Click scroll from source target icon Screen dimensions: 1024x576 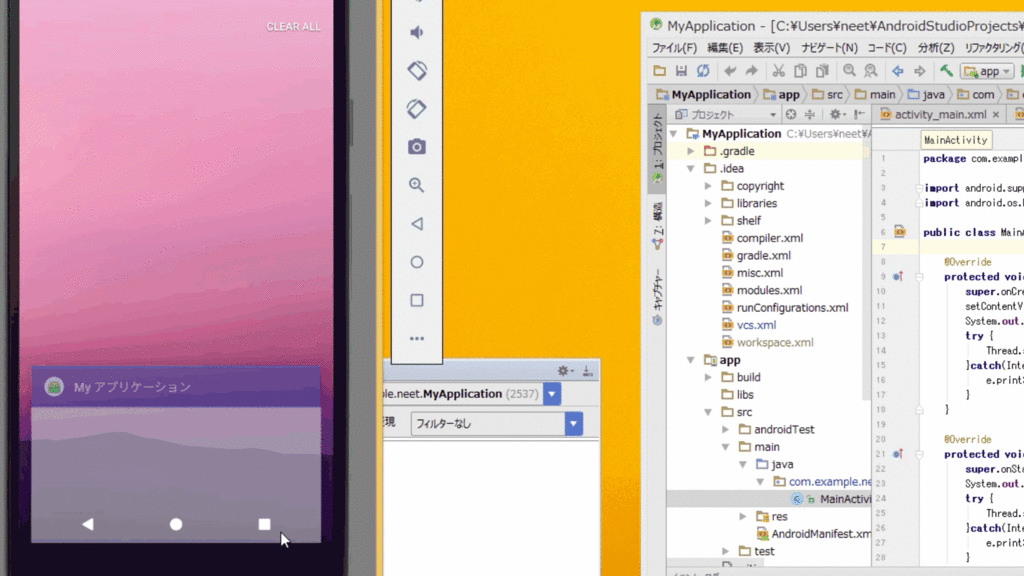pyautogui.click(x=791, y=115)
